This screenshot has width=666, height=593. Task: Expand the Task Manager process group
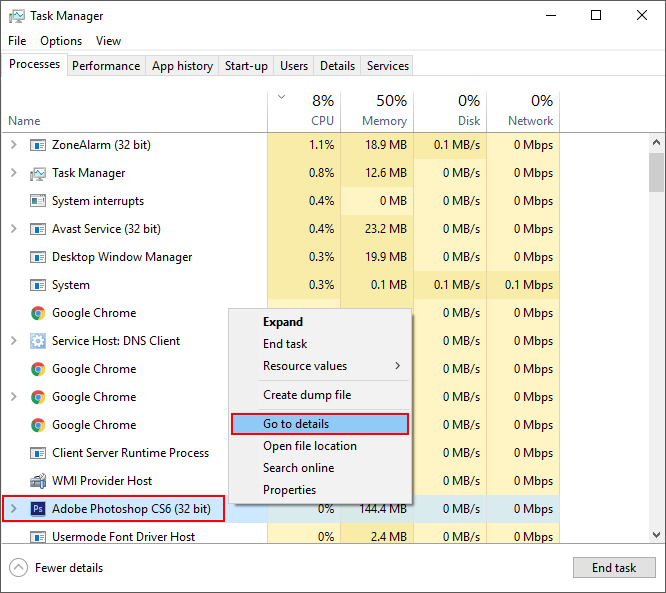click(x=14, y=173)
